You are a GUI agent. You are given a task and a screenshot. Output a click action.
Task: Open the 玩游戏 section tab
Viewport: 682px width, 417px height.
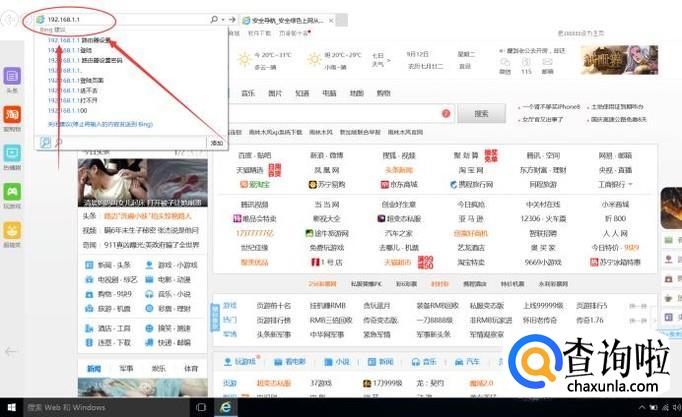(240, 361)
